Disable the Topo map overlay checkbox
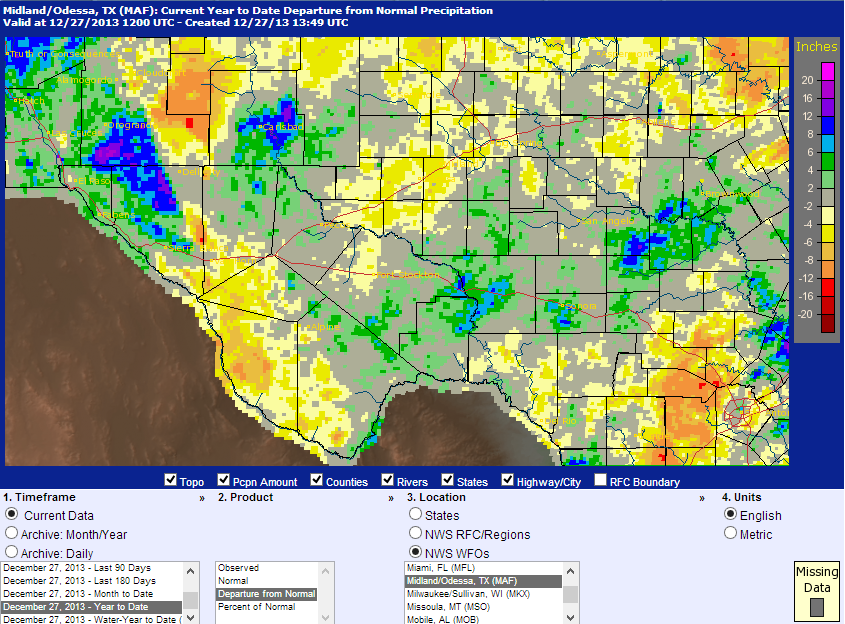 tap(171, 480)
